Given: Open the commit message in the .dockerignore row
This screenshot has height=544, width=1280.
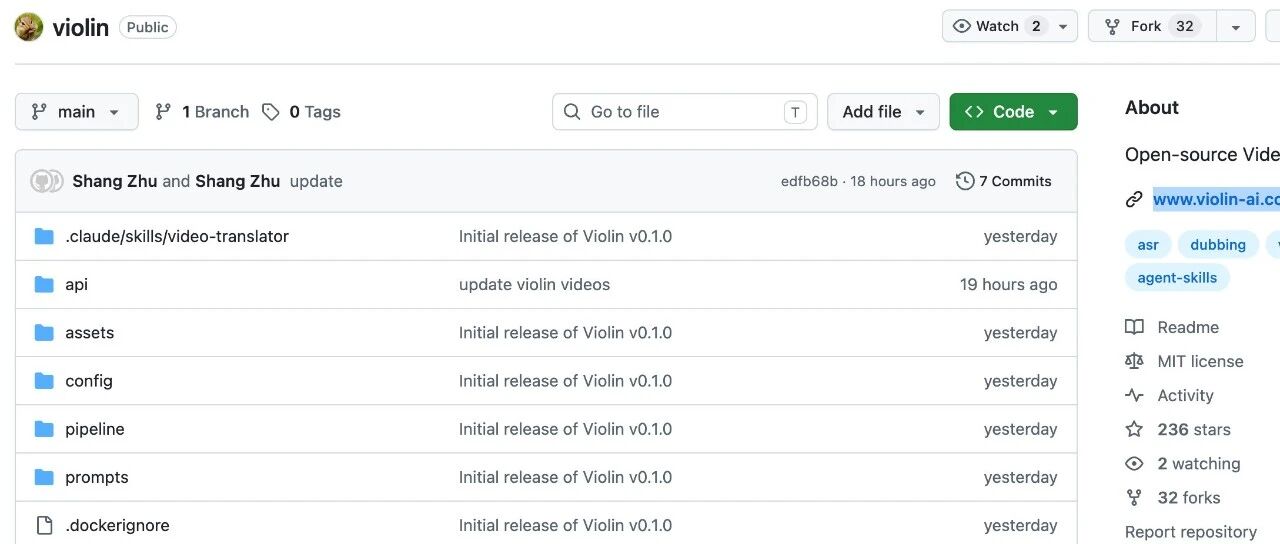Looking at the screenshot, I should click(x=565, y=525).
